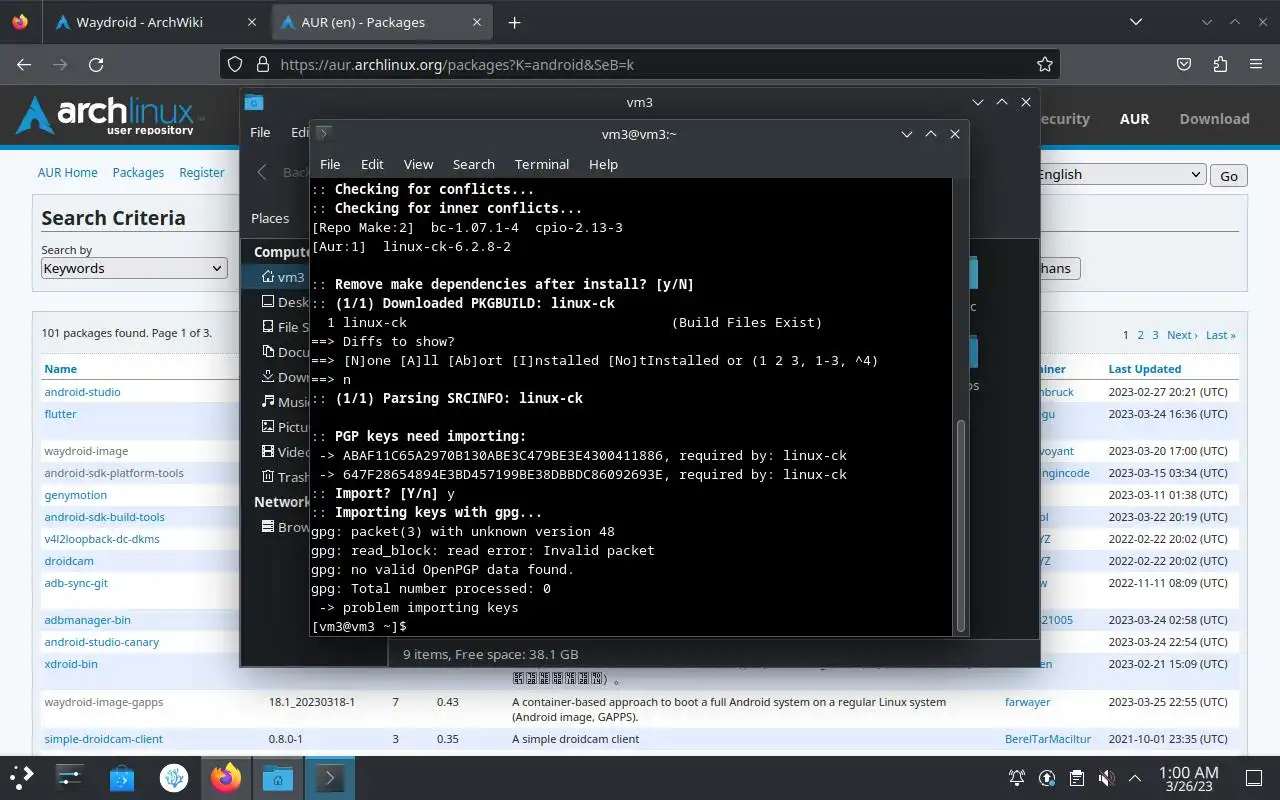The height and width of the screenshot is (800, 1280).
Task: Open flutter package link
Action: (x=60, y=414)
